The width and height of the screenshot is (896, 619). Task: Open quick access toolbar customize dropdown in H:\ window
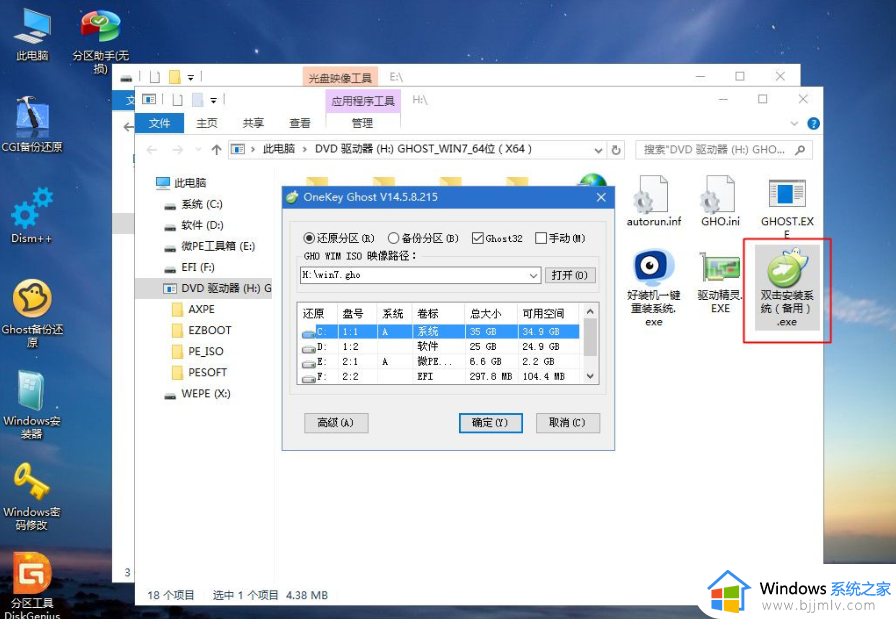(x=213, y=100)
